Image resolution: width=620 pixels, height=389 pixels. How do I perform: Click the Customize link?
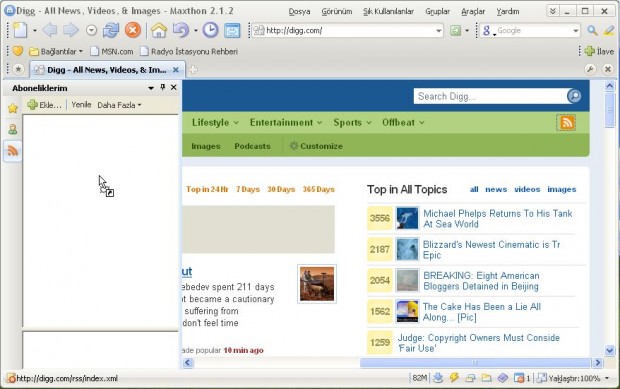click(x=316, y=146)
